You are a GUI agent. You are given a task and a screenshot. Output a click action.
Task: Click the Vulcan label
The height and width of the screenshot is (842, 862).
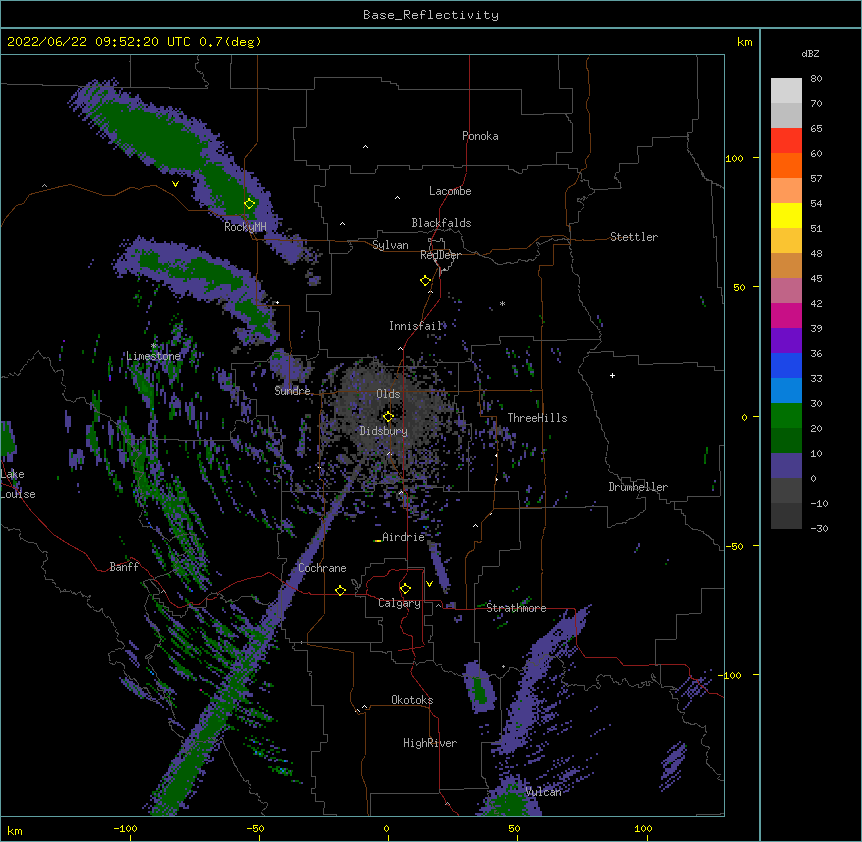(543, 792)
